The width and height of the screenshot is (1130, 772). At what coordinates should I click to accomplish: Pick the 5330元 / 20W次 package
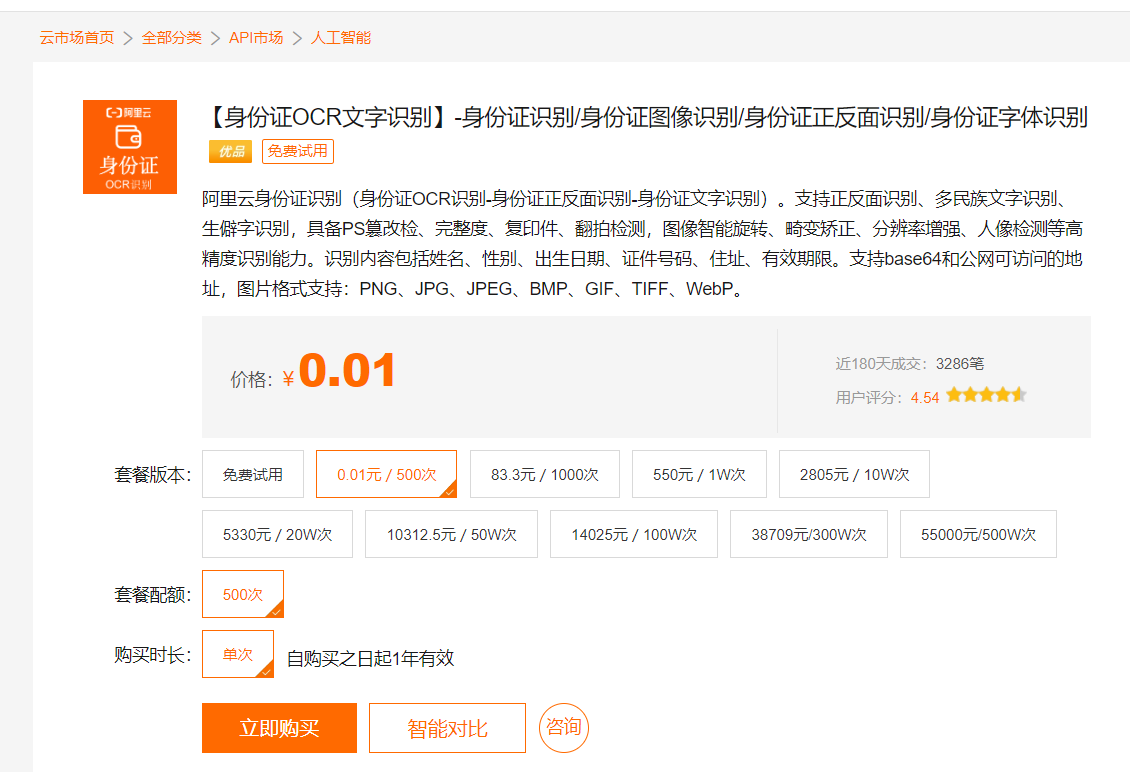click(x=277, y=534)
